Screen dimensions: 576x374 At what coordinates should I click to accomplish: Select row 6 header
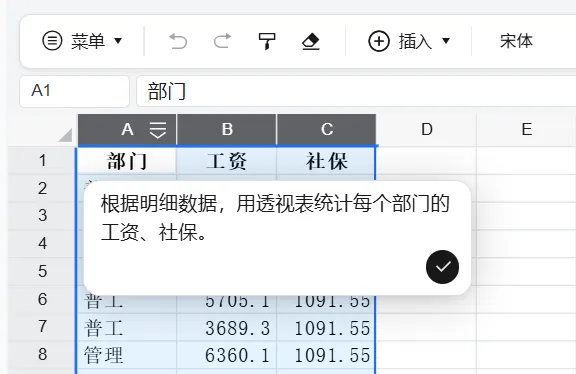coord(43,299)
